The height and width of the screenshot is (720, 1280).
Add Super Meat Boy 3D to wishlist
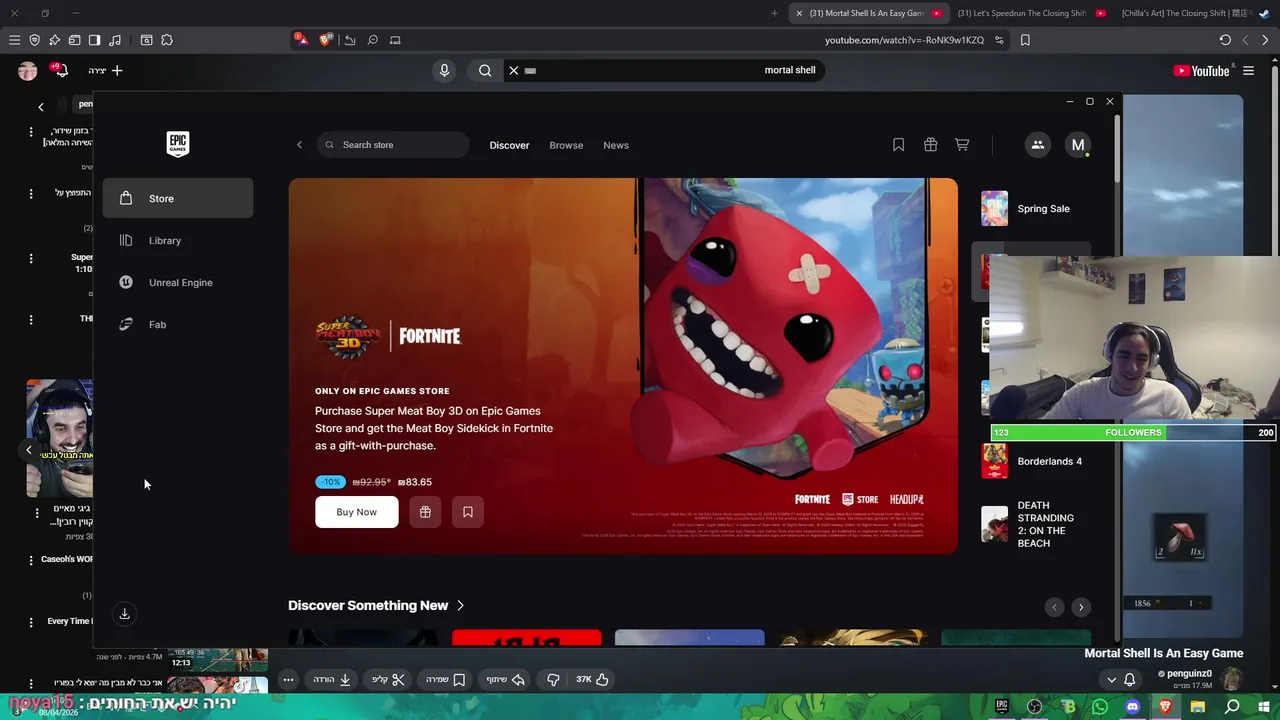467,512
